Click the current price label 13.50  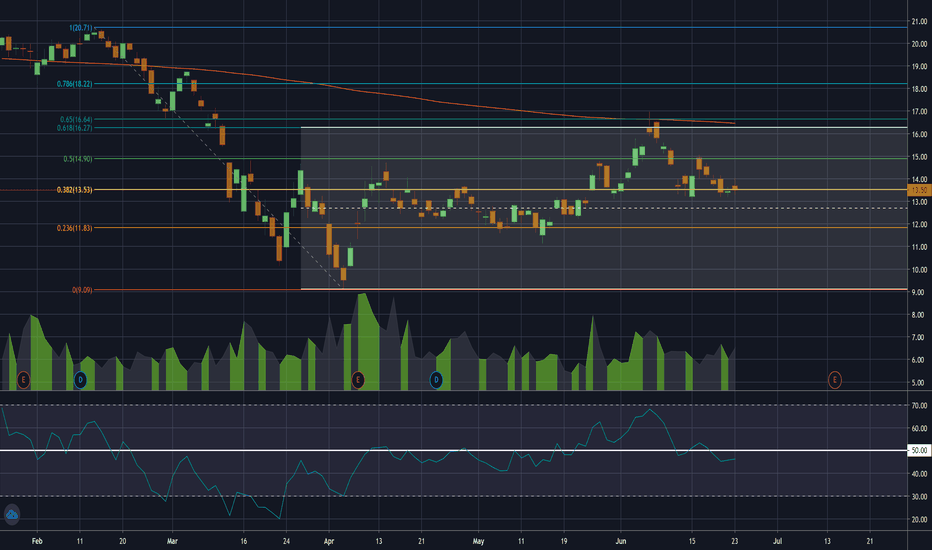[x=920, y=190]
